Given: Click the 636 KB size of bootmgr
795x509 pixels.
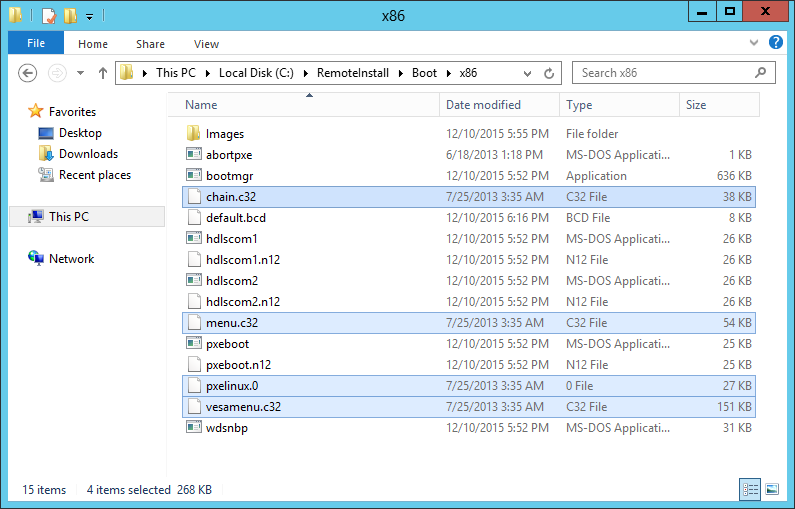Looking at the screenshot, I should pos(734,176).
